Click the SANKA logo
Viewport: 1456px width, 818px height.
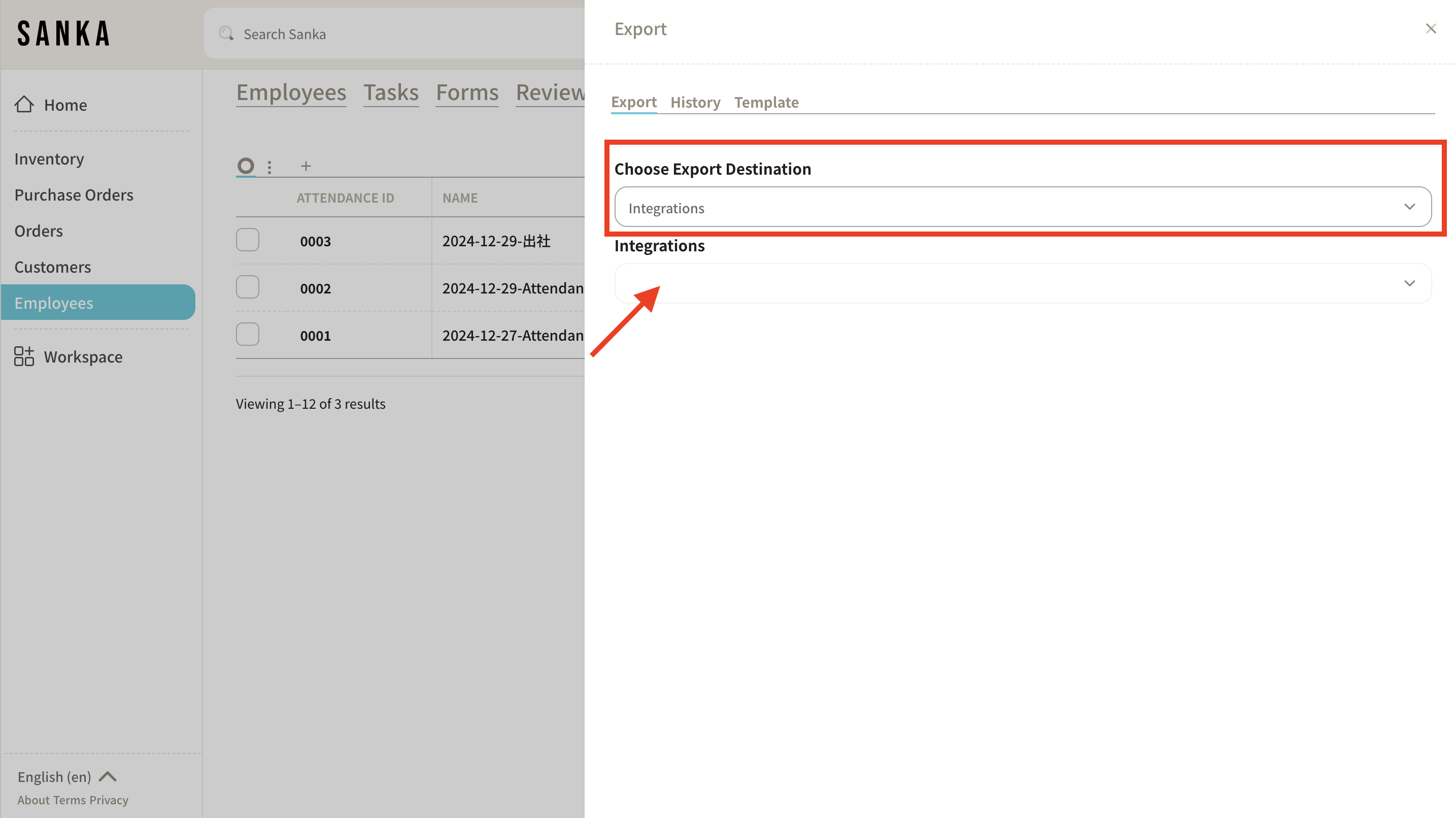tap(64, 34)
